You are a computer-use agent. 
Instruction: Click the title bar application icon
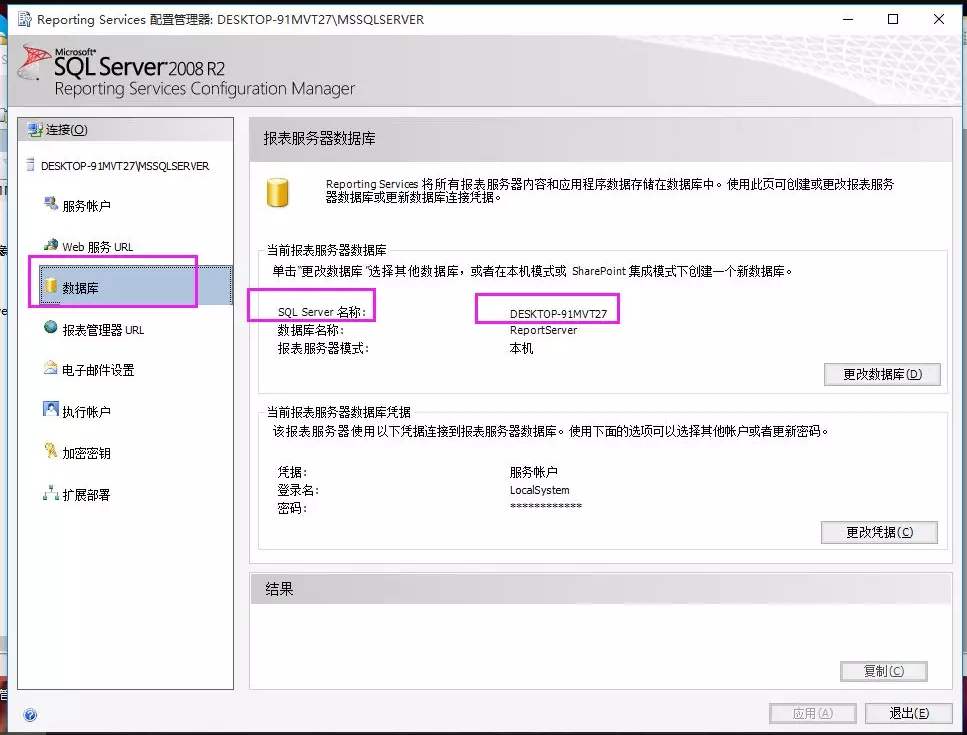tap(25, 19)
